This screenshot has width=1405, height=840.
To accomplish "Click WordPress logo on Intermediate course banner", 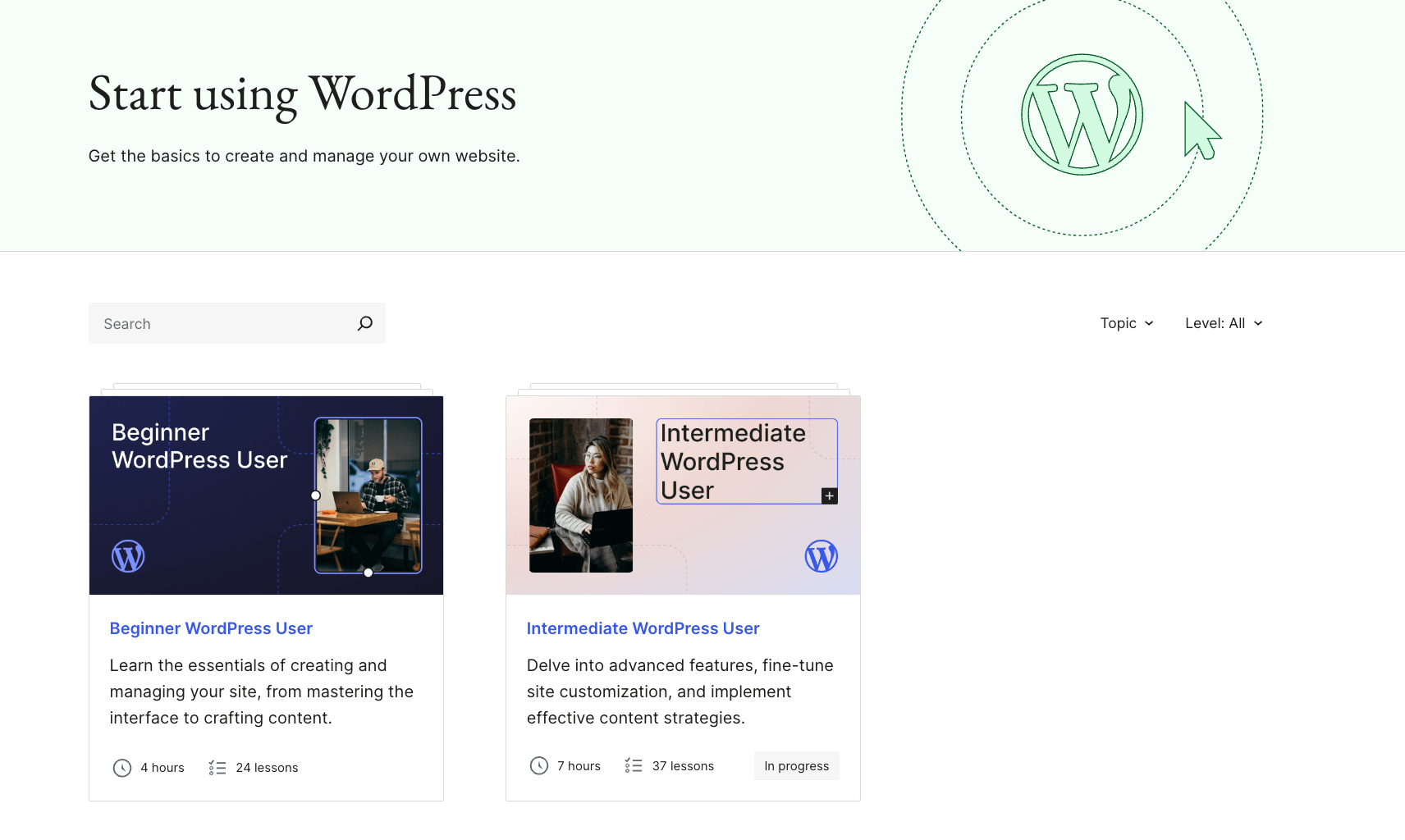I will pos(821,556).
